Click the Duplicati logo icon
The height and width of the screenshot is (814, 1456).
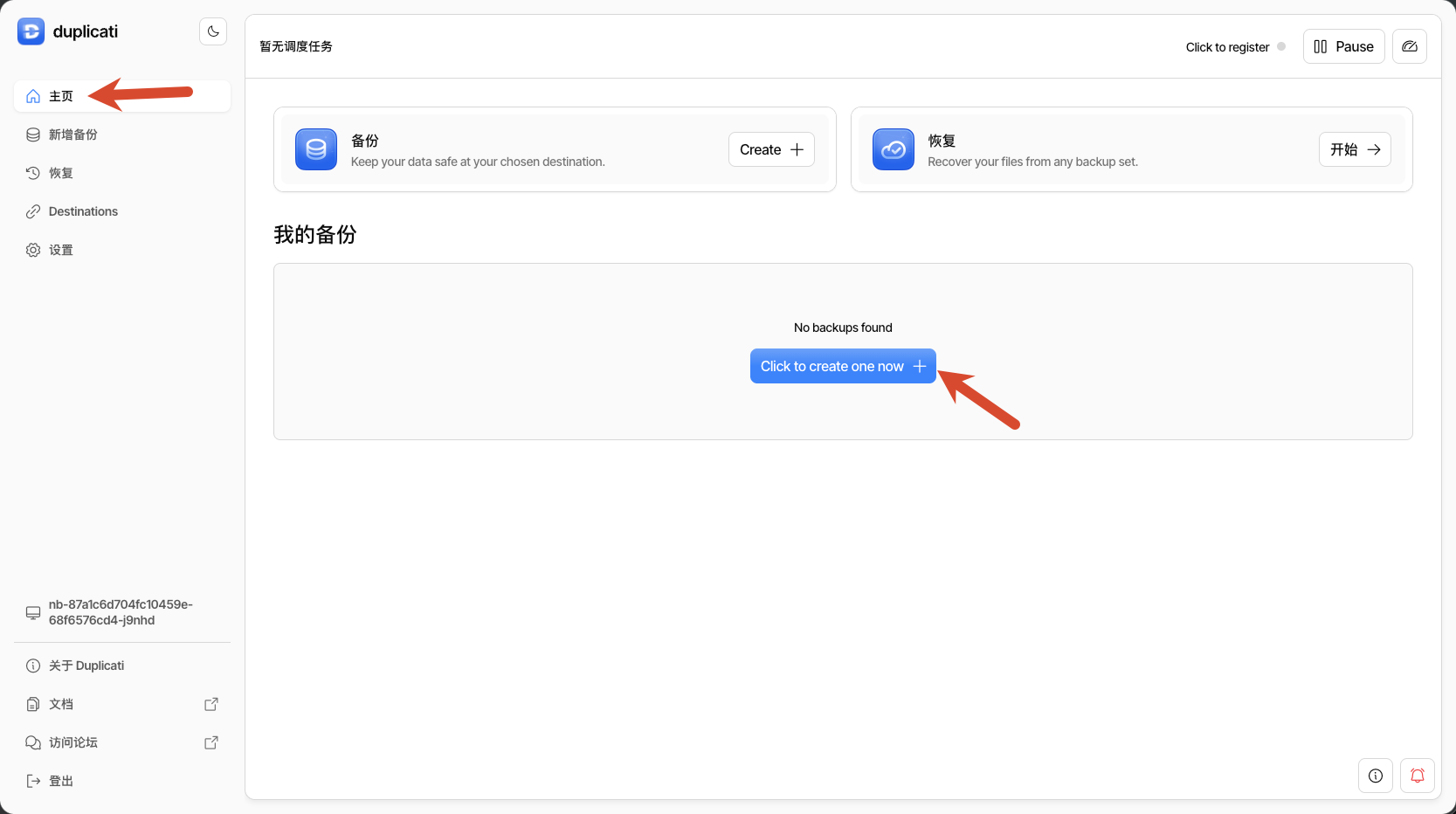coord(31,31)
